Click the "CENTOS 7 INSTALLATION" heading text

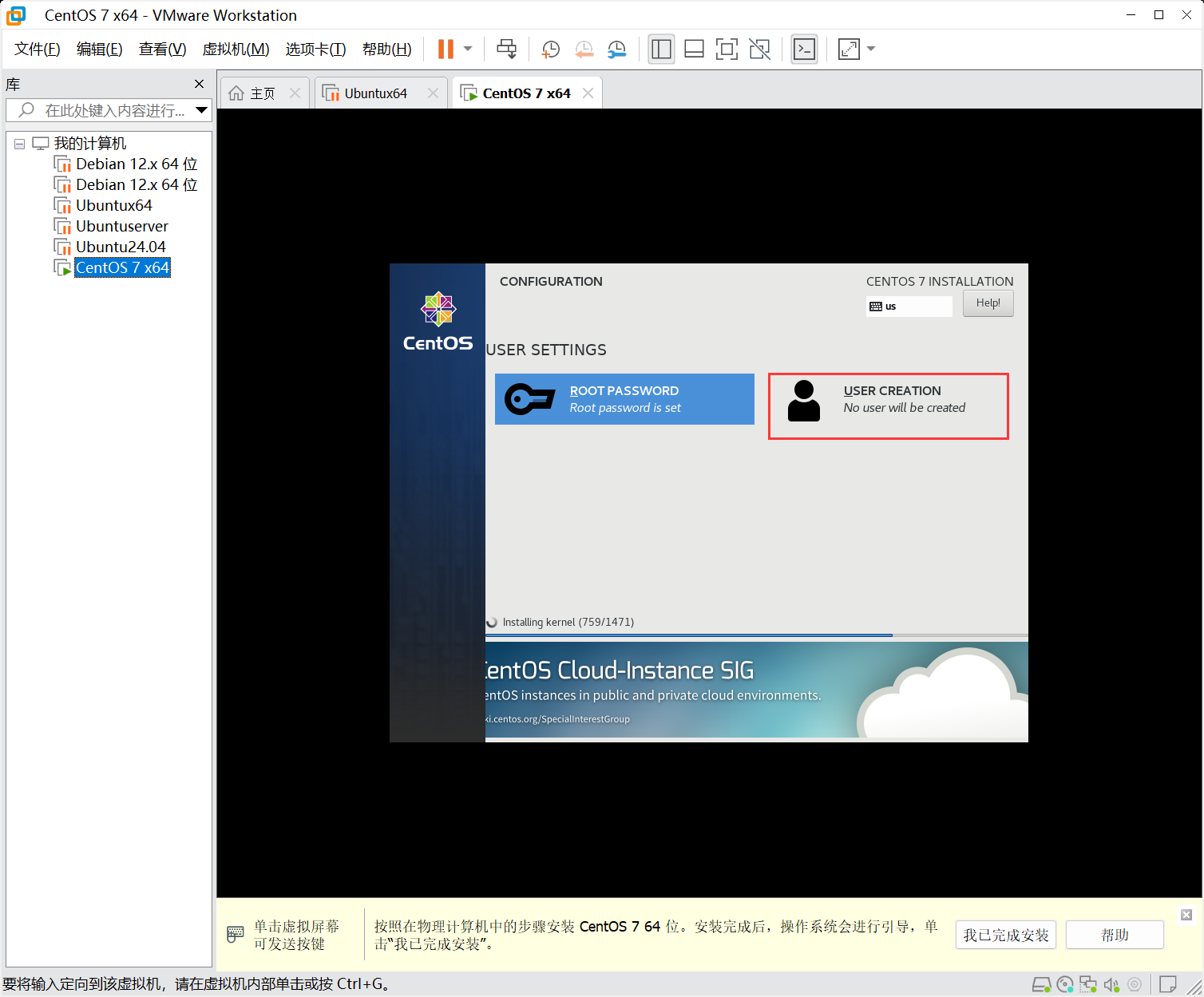point(940,282)
